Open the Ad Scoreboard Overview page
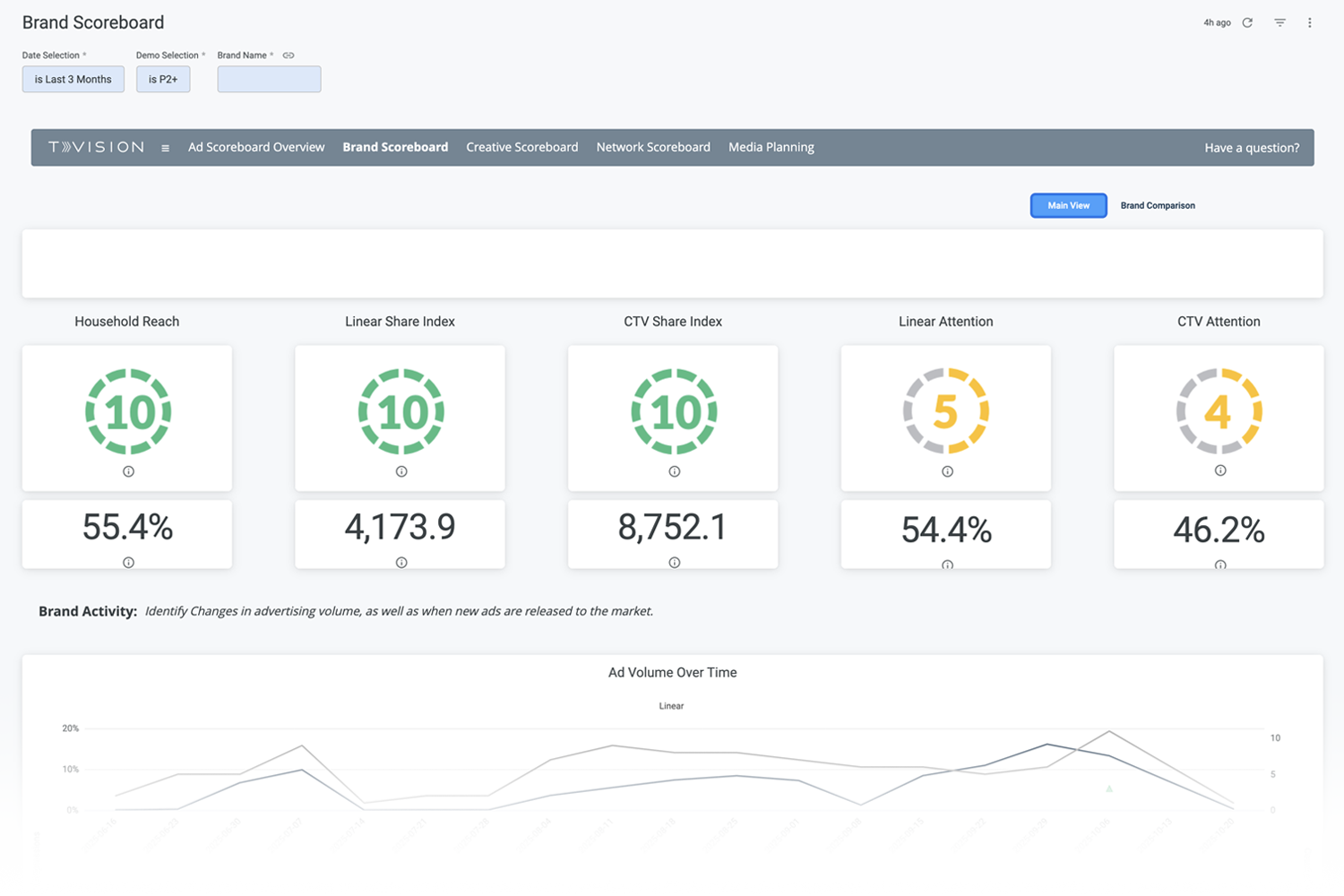The width and height of the screenshot is (1344, 896). click(x=256, y=147)
